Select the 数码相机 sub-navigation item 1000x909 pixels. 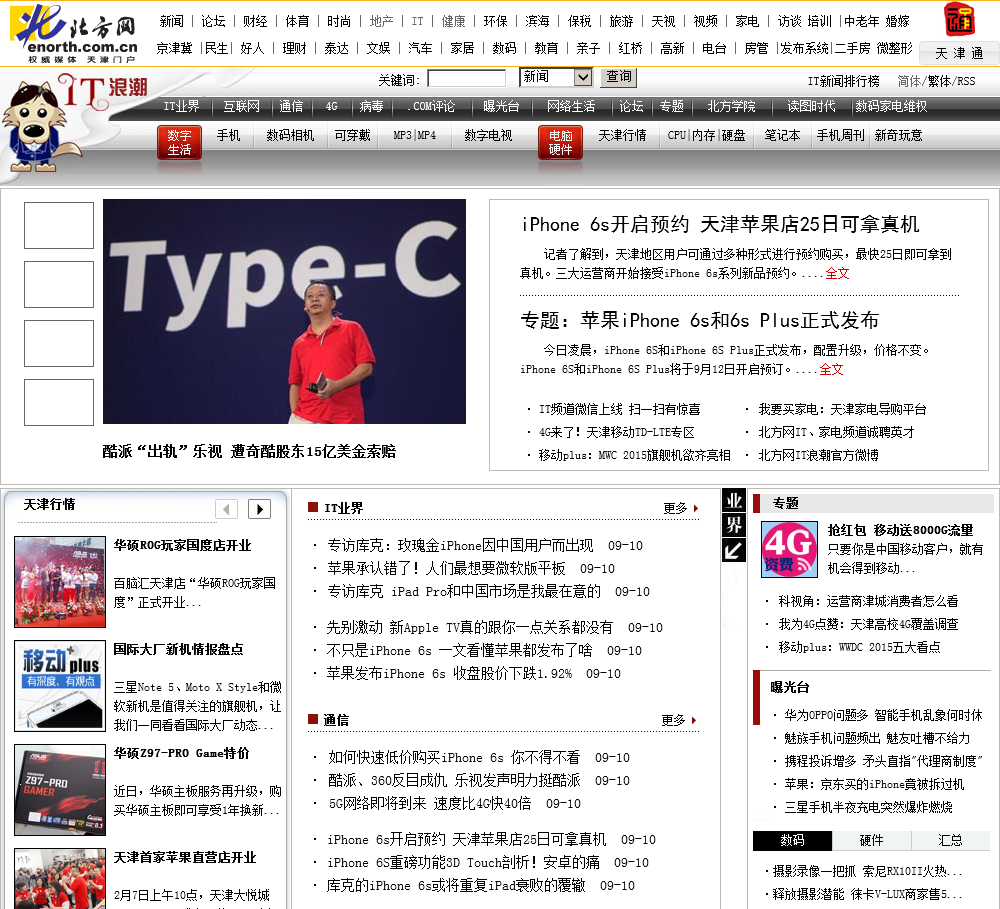point(290,135)
